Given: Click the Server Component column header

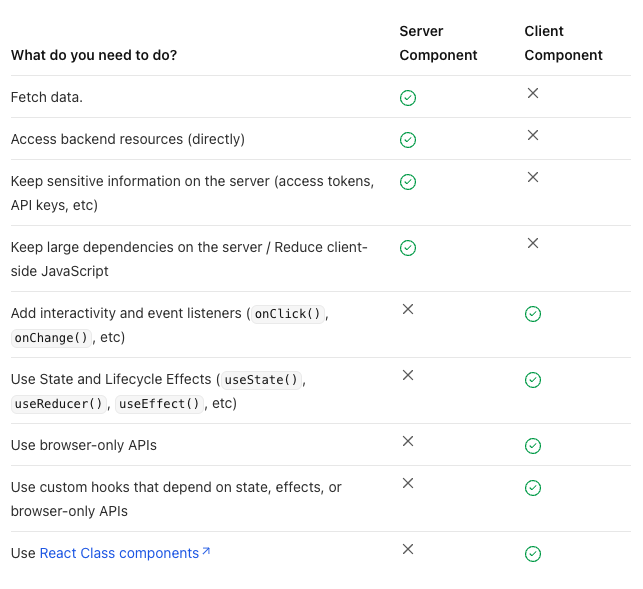Looking at the screenshot, I should pos(438,43).
